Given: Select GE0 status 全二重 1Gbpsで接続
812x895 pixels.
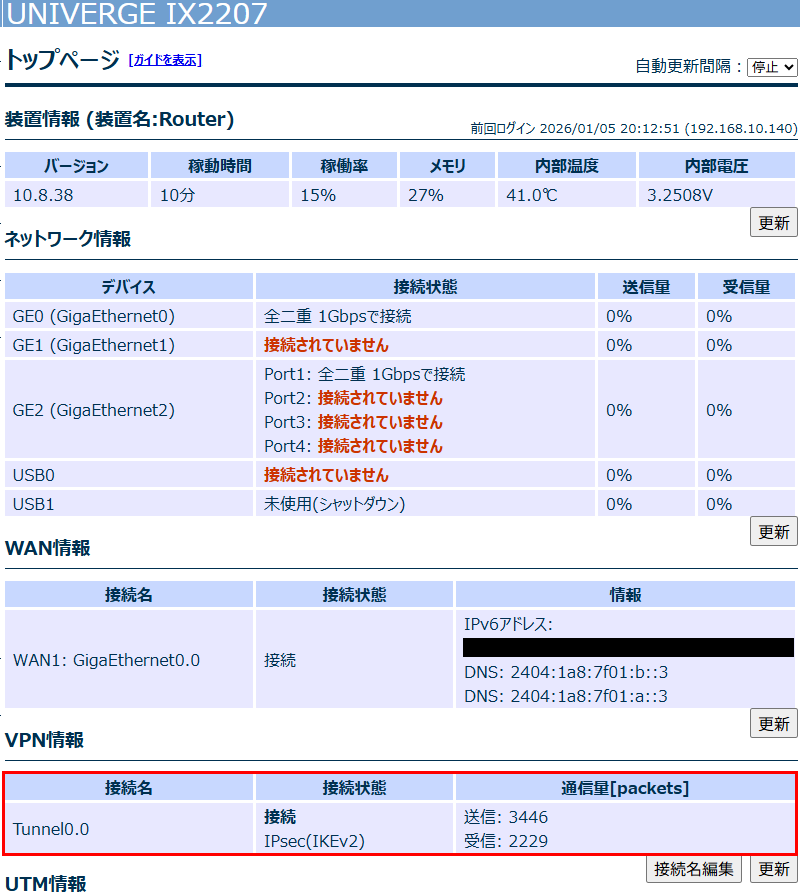Looking at the screenshot, I should point(337,316).
